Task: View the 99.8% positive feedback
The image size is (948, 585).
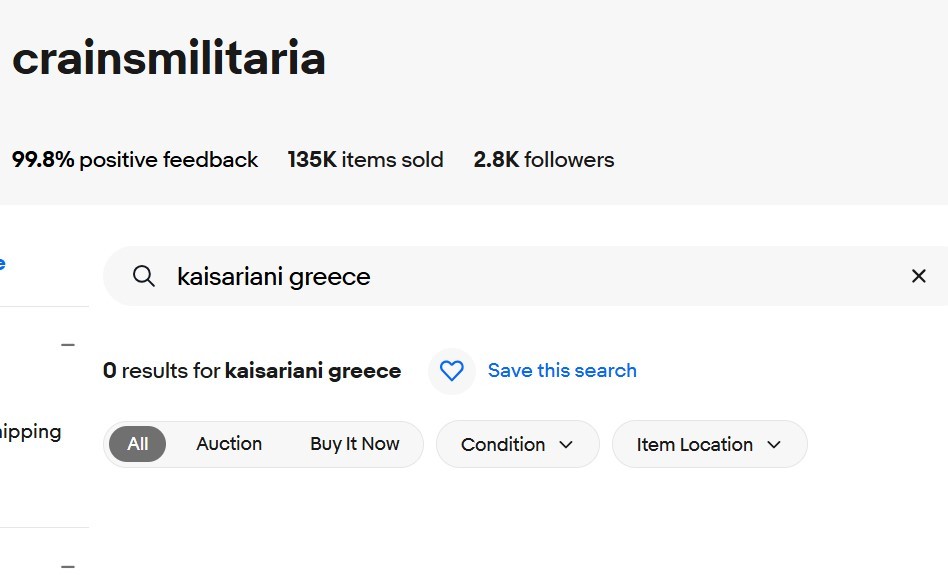Action: click(x=135, y=160)
